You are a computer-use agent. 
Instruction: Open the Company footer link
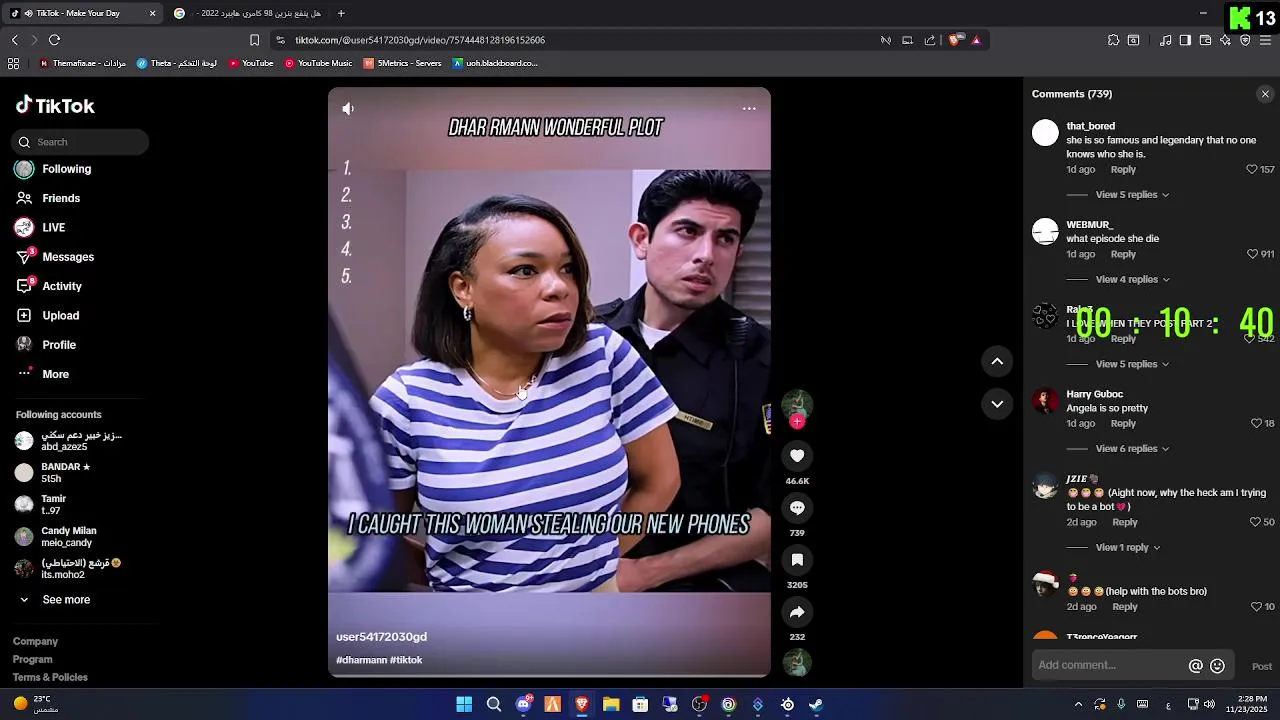pos(35,642)
